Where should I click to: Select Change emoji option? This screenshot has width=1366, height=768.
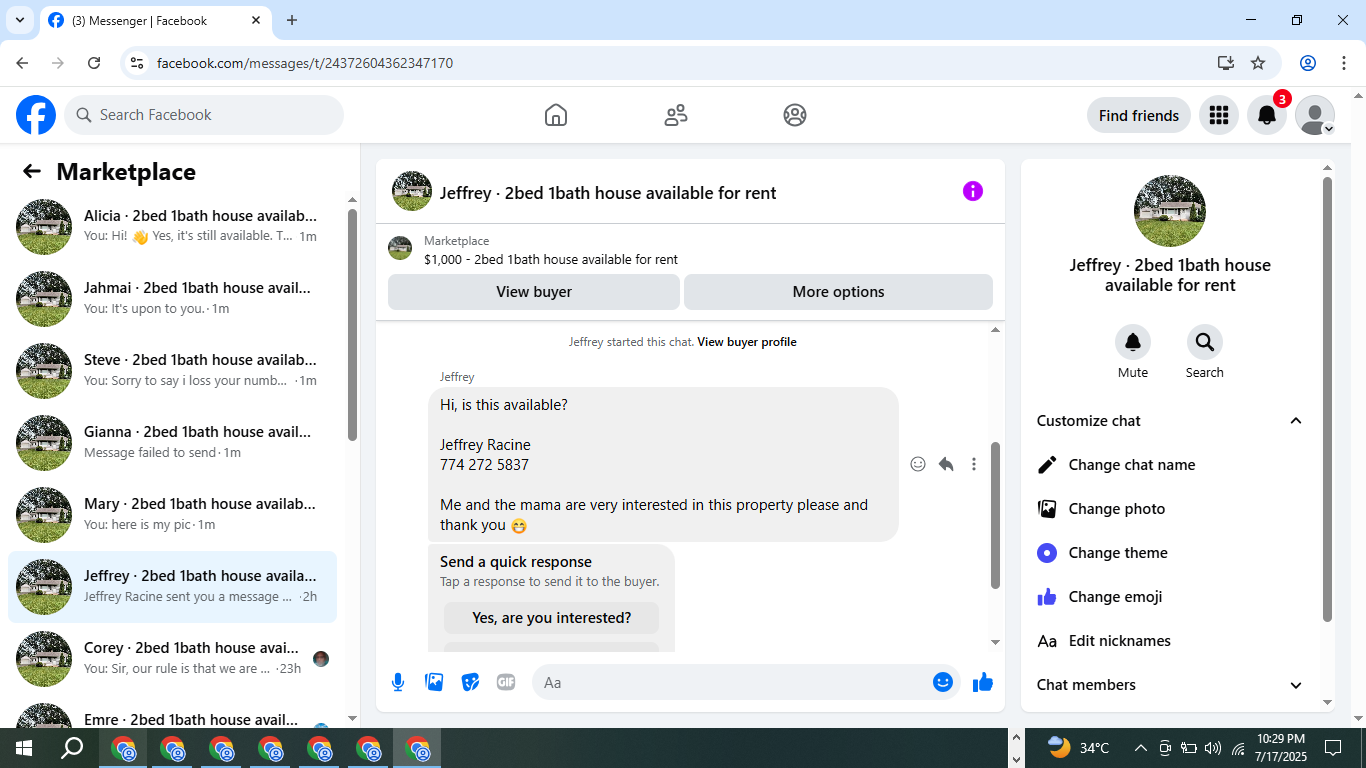click(x=1170, y=597)
